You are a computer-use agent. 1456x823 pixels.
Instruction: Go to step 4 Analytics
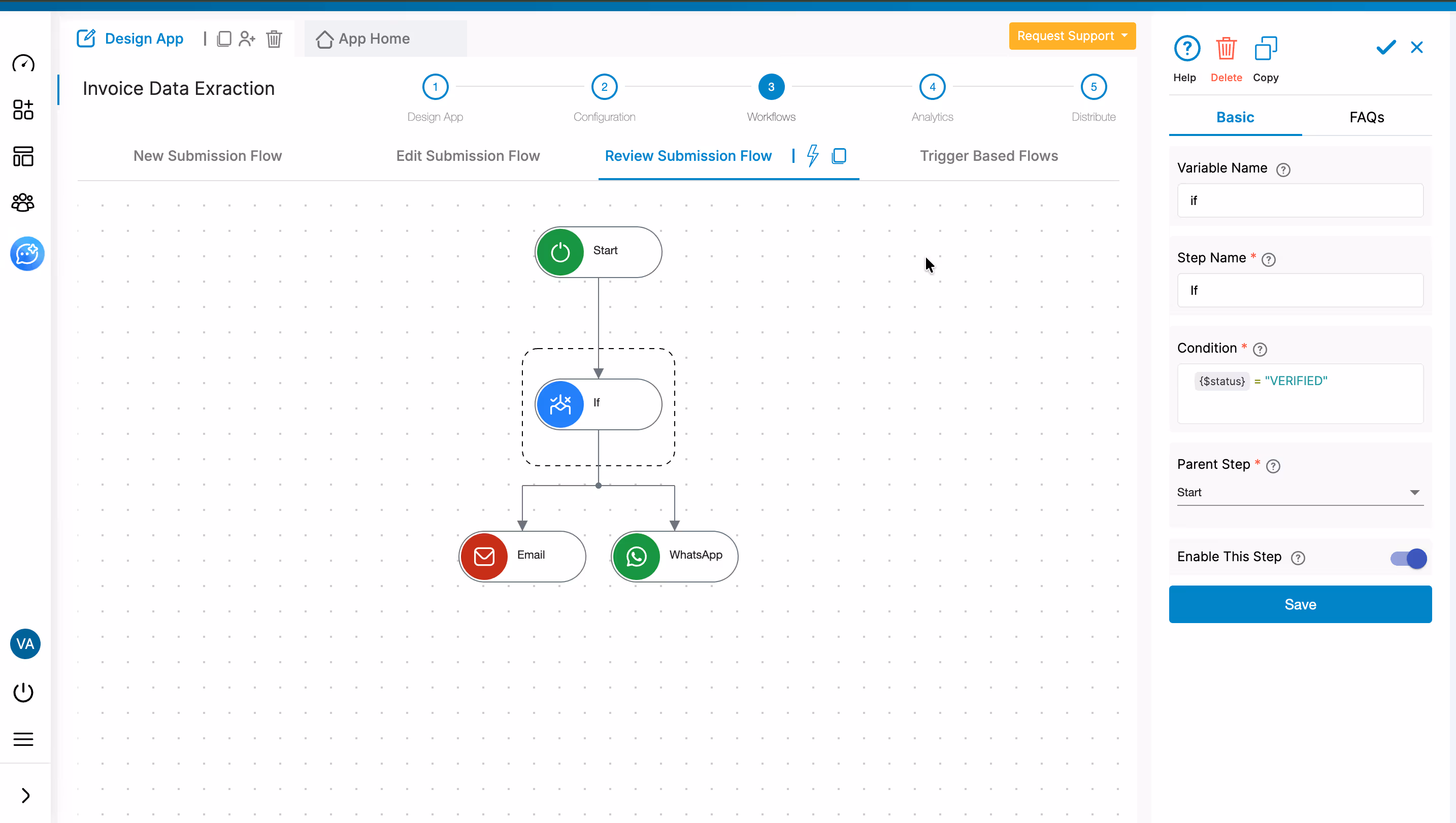[932, 86]
